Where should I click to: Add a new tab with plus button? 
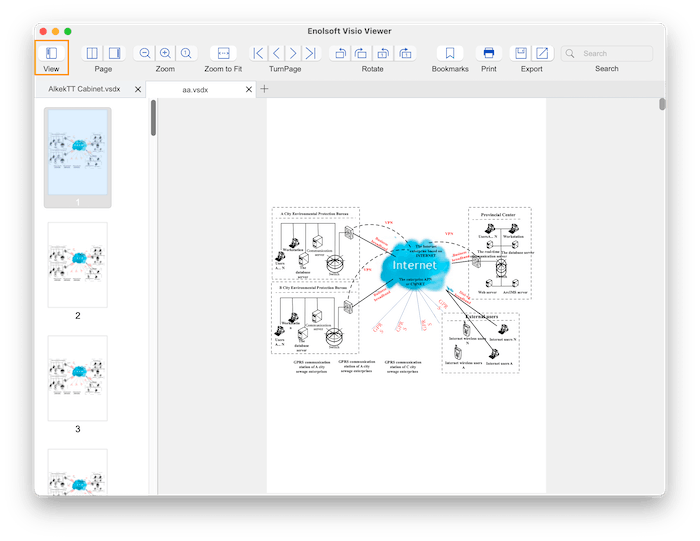[265, 89]
